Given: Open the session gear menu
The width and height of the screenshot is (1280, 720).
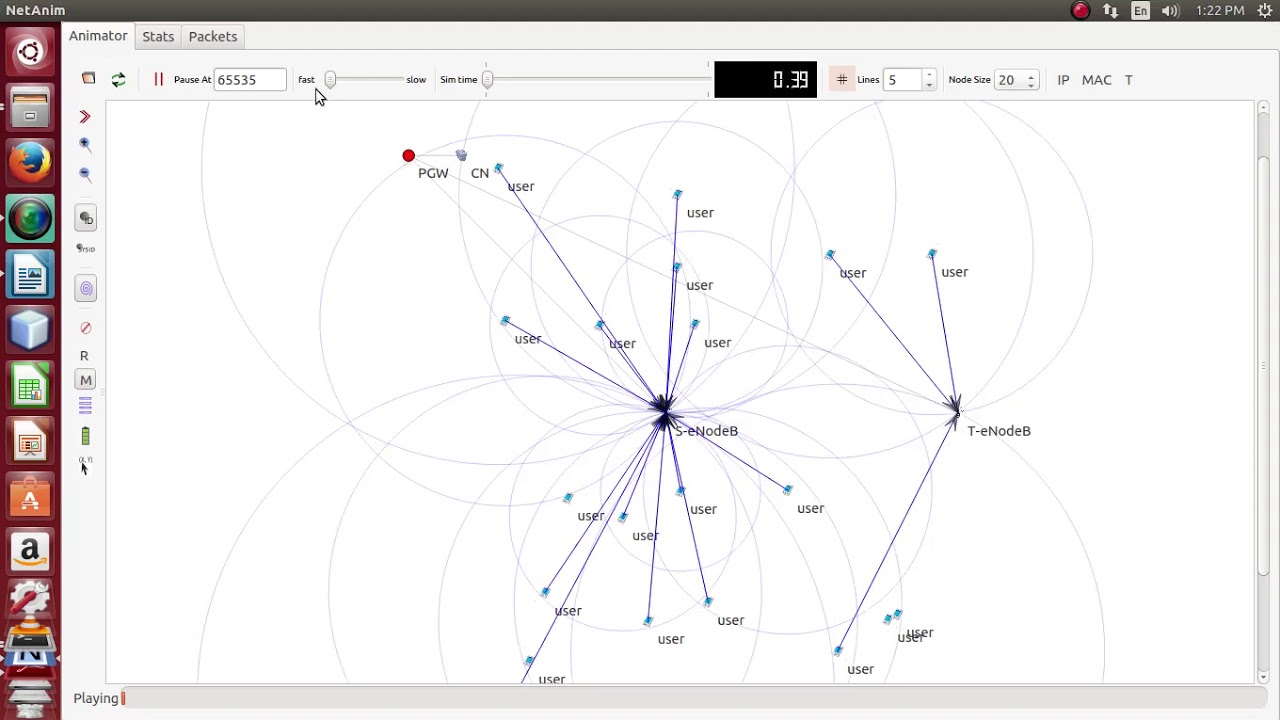Looking at the screenshot, I should point(1265,11).
